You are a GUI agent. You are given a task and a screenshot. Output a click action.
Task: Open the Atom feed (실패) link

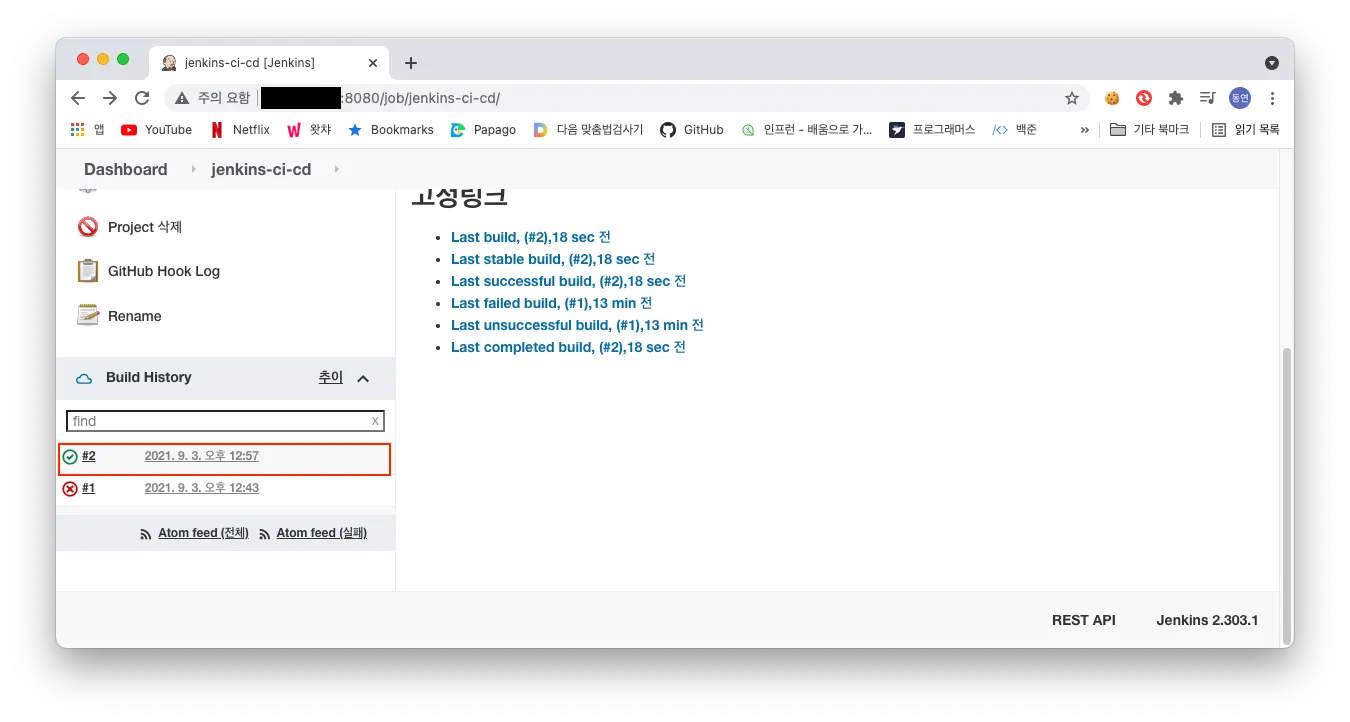point(322,533)
